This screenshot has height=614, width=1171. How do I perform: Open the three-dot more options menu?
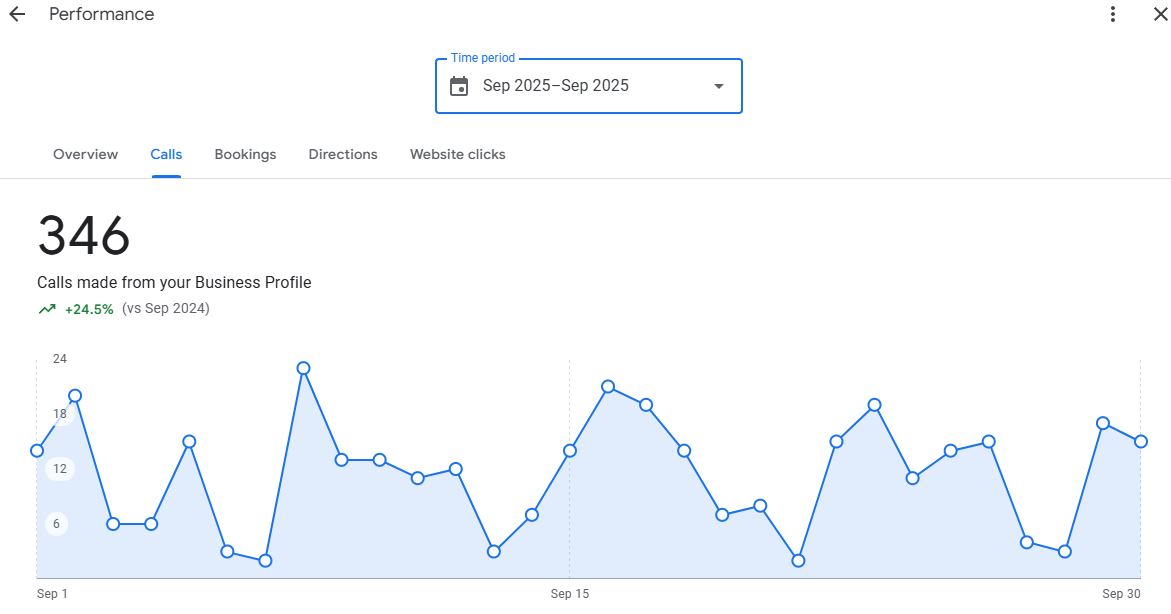(x=1113, y=15)
